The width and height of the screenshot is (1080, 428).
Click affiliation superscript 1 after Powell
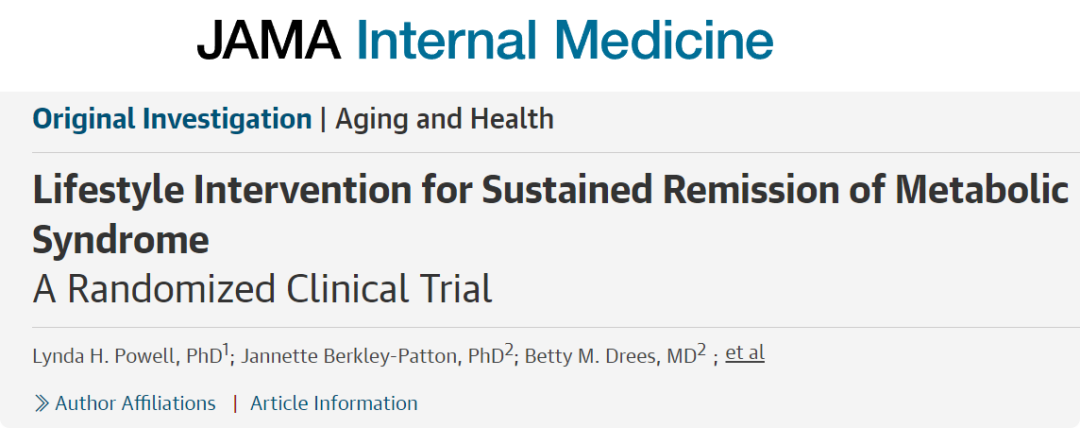click(226, 349)
